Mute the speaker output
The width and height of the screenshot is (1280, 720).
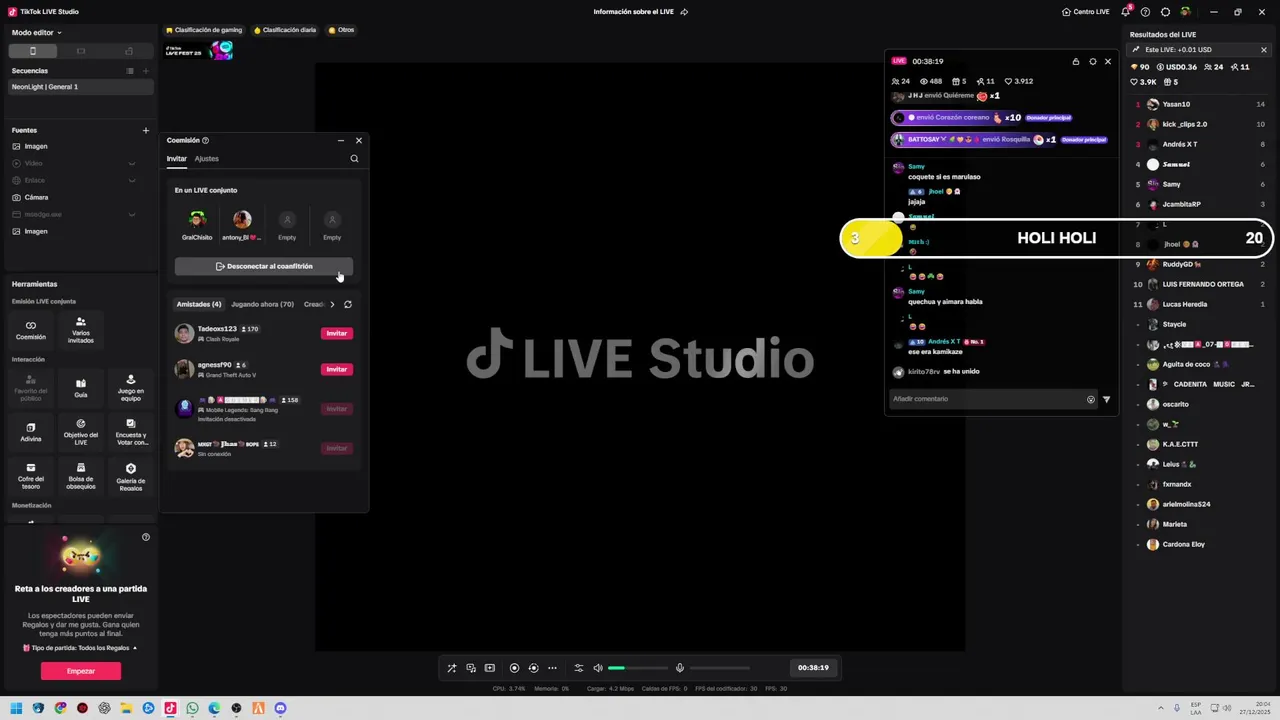tap(598, 668)
